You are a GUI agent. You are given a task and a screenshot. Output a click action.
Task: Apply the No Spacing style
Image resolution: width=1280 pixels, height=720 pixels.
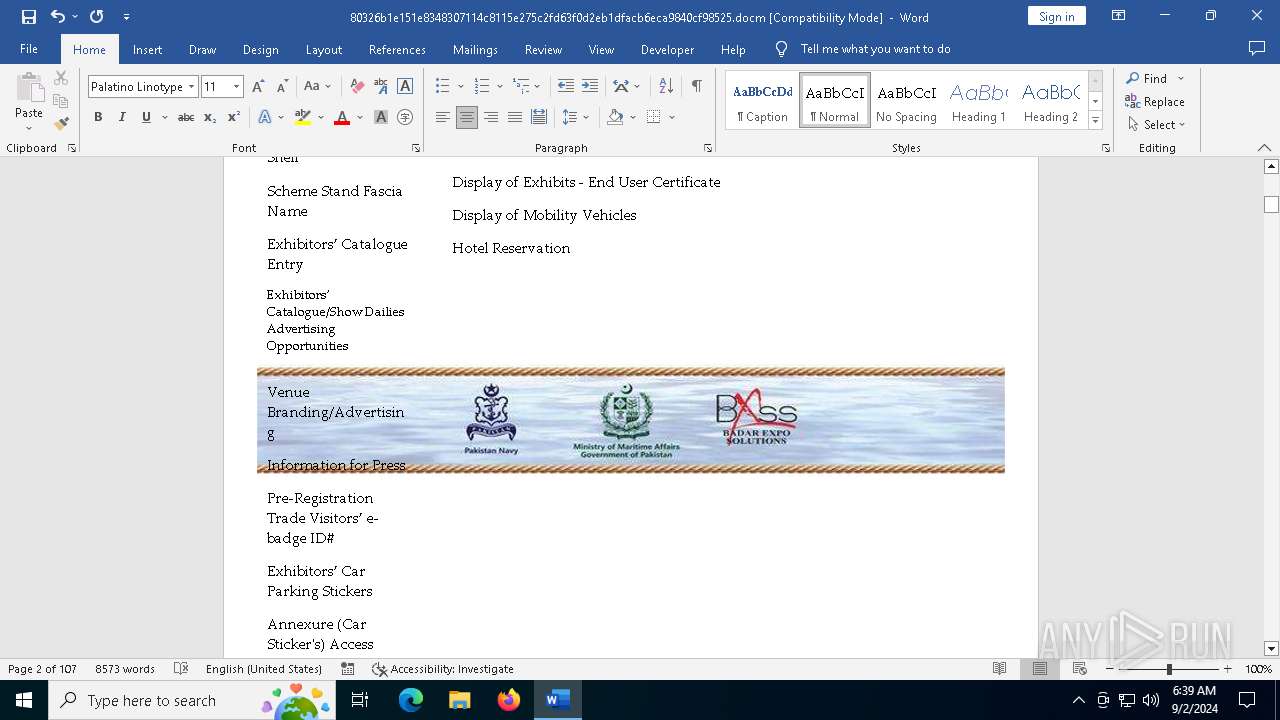pos(906,101)
